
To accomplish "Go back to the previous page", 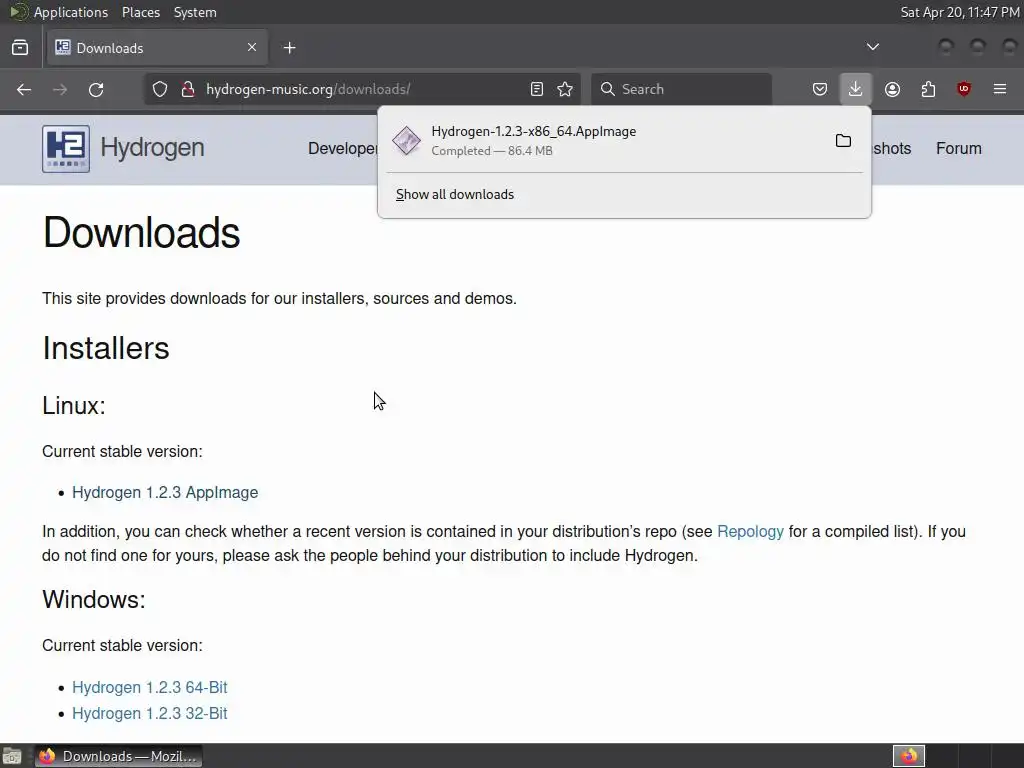I will [x=24, y=89].
